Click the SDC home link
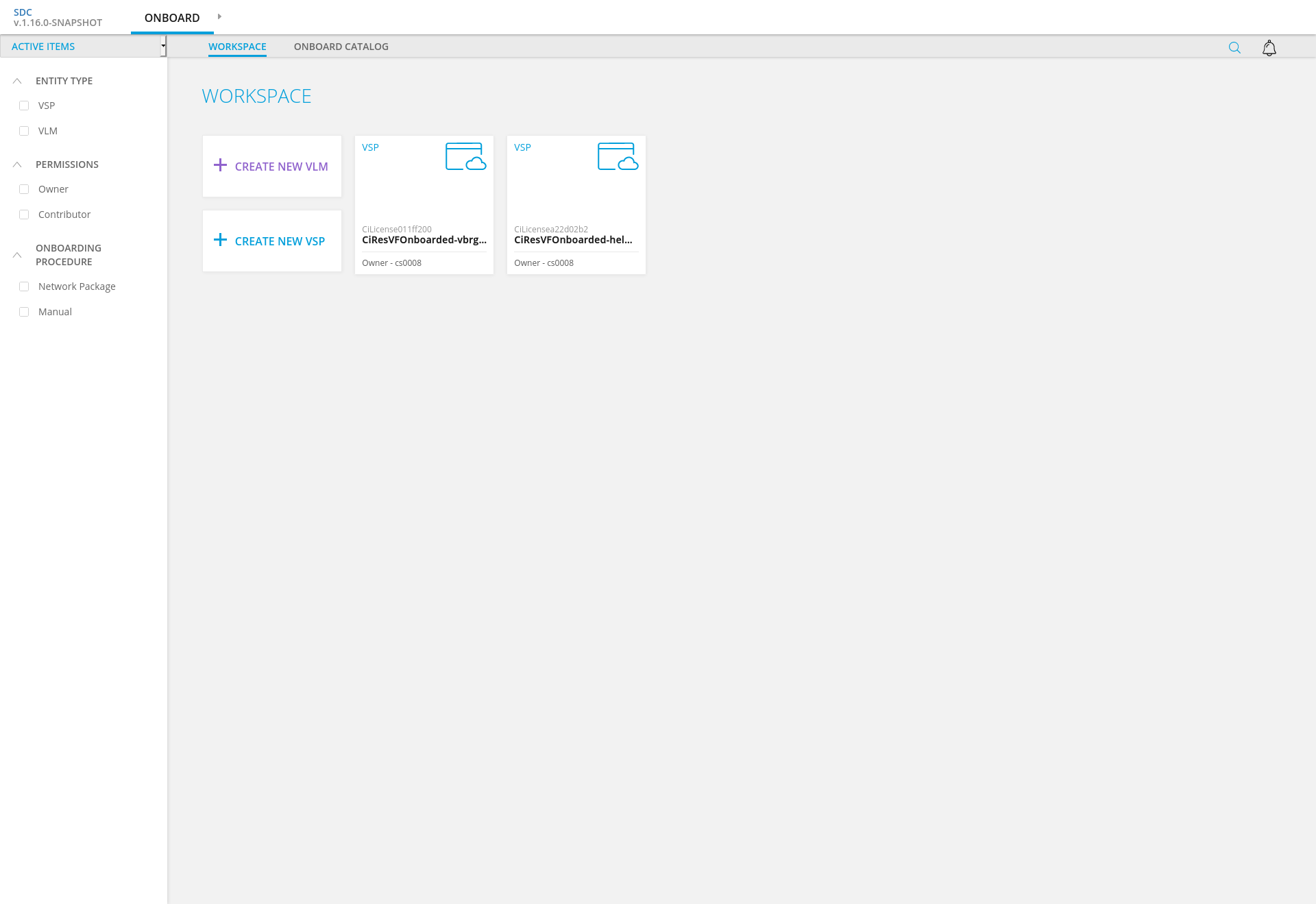 (x=23, y=12)
